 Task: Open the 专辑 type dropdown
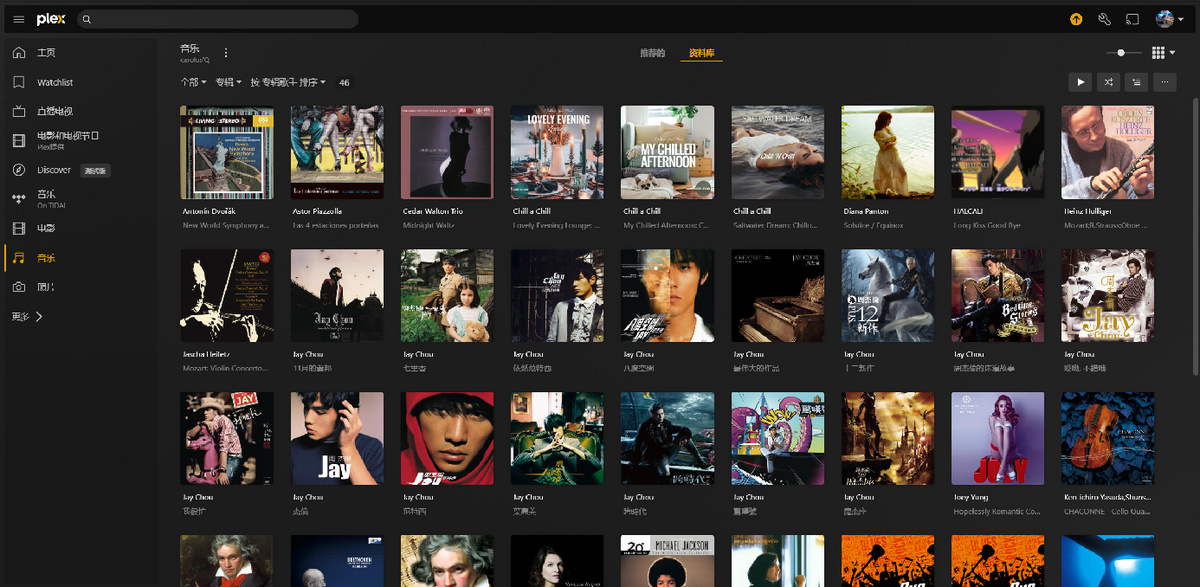(228, 82)
